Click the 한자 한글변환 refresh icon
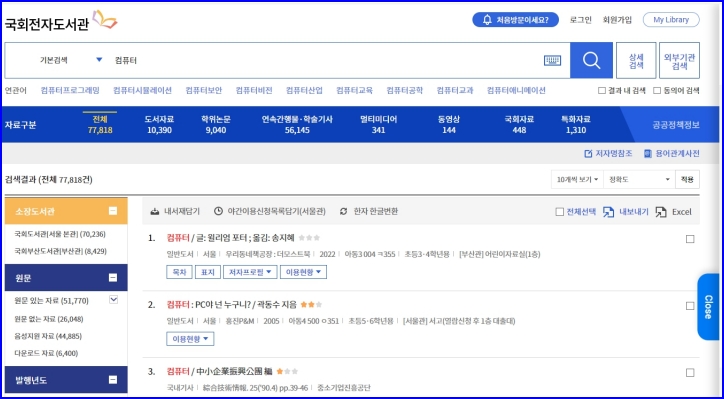Image resolution: width=724 pixels, height=399 pixels. 343,212
